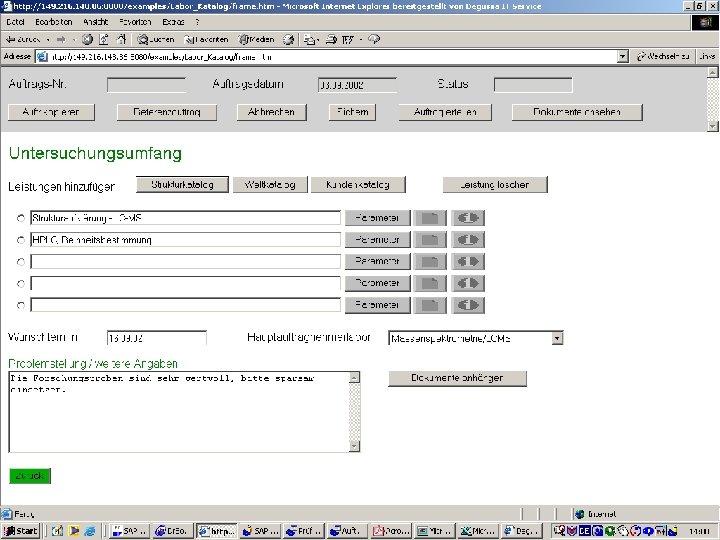Click into the Auftrags-Nr. field

pos(146,85)
